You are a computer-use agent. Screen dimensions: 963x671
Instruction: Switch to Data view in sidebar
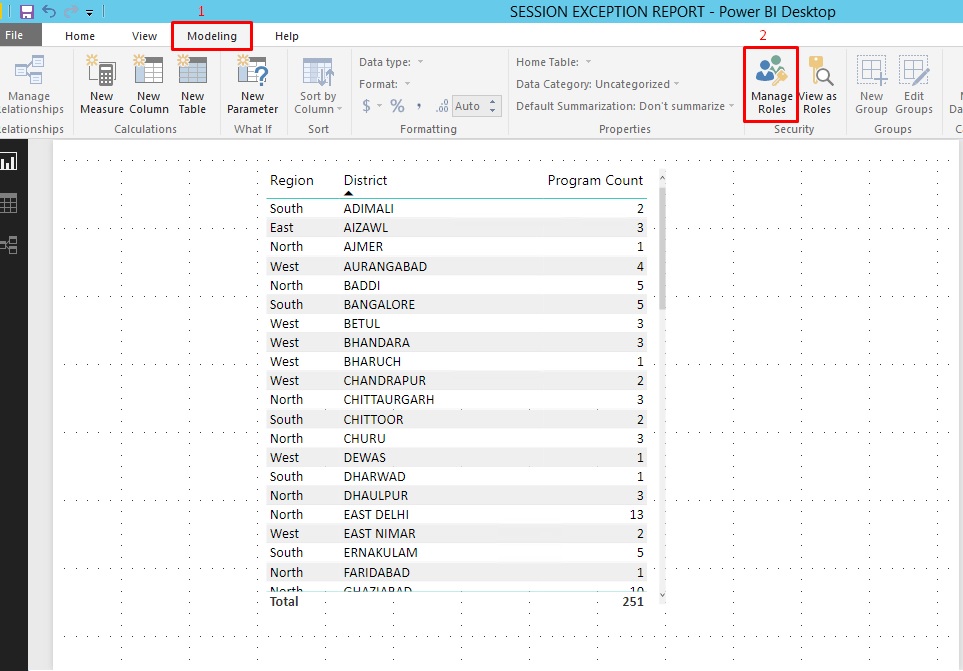coord(9,203)
